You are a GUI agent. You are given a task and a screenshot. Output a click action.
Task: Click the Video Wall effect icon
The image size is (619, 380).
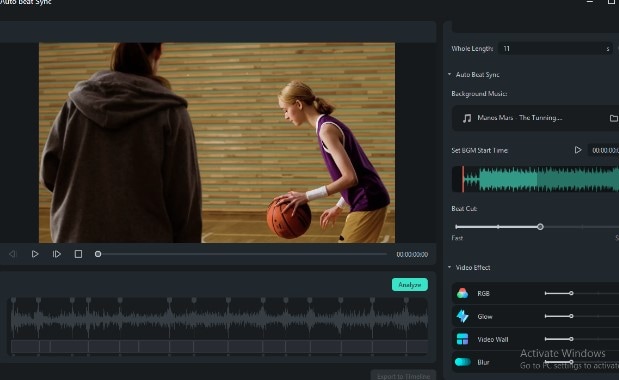pos(462,339)
